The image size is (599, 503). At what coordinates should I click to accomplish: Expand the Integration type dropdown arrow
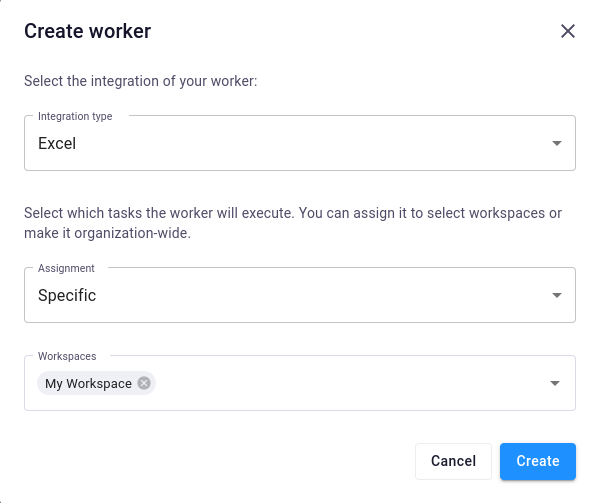click(x=557, y=143)
